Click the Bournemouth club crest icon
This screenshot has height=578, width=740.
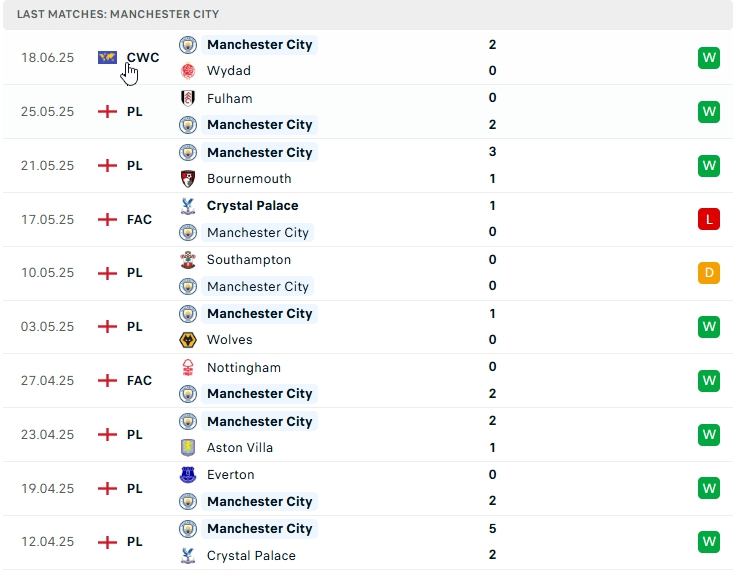tap(188, 179)
